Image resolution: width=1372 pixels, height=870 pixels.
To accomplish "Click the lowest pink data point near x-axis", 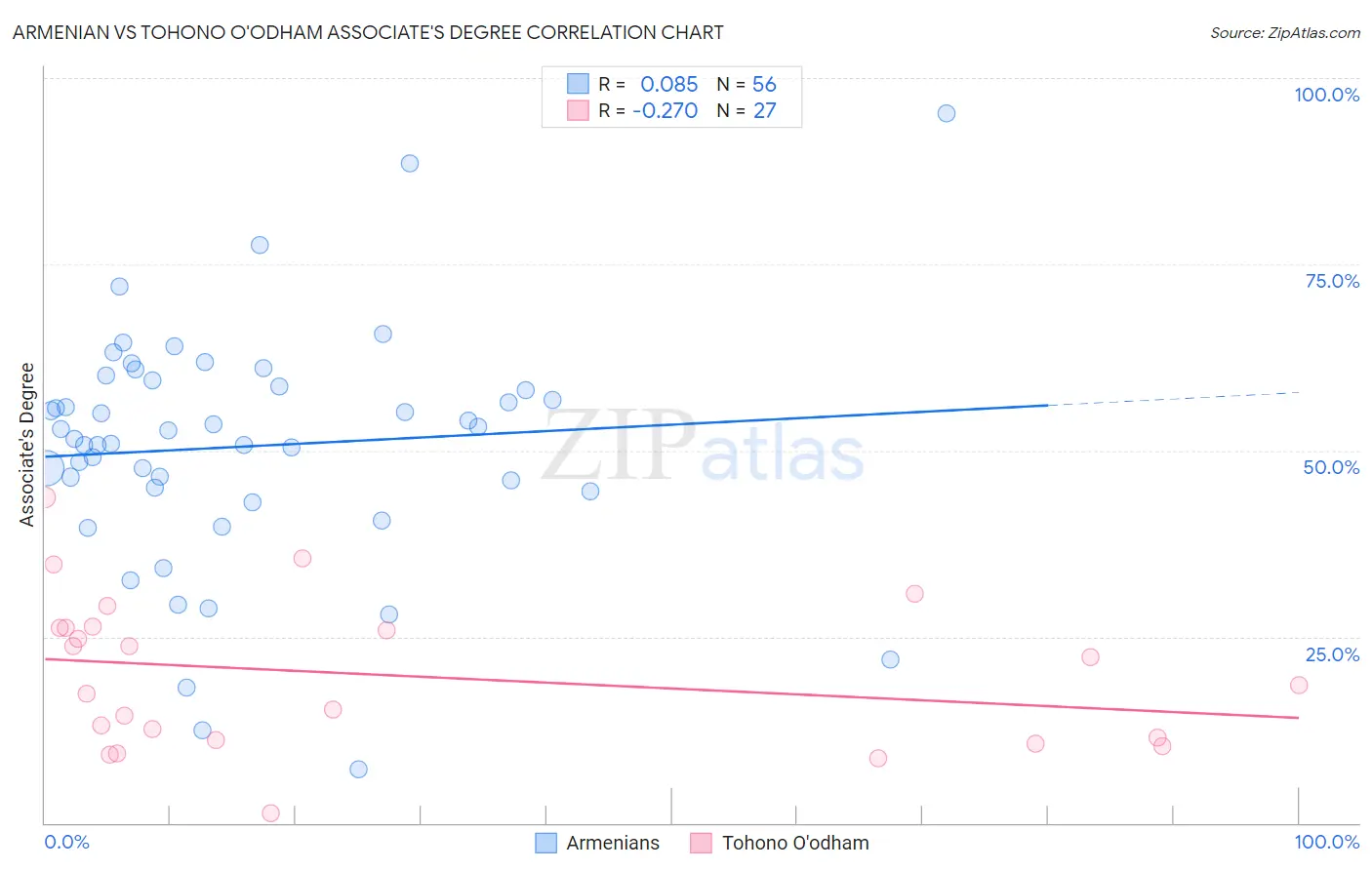I will click(x=271, y=813).
